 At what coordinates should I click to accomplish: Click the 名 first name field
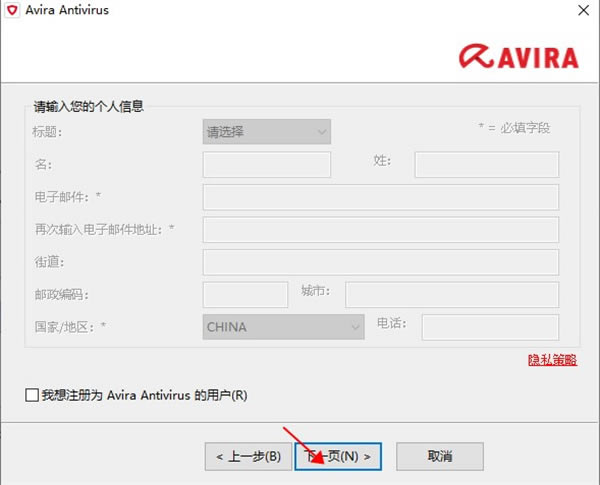267,165
